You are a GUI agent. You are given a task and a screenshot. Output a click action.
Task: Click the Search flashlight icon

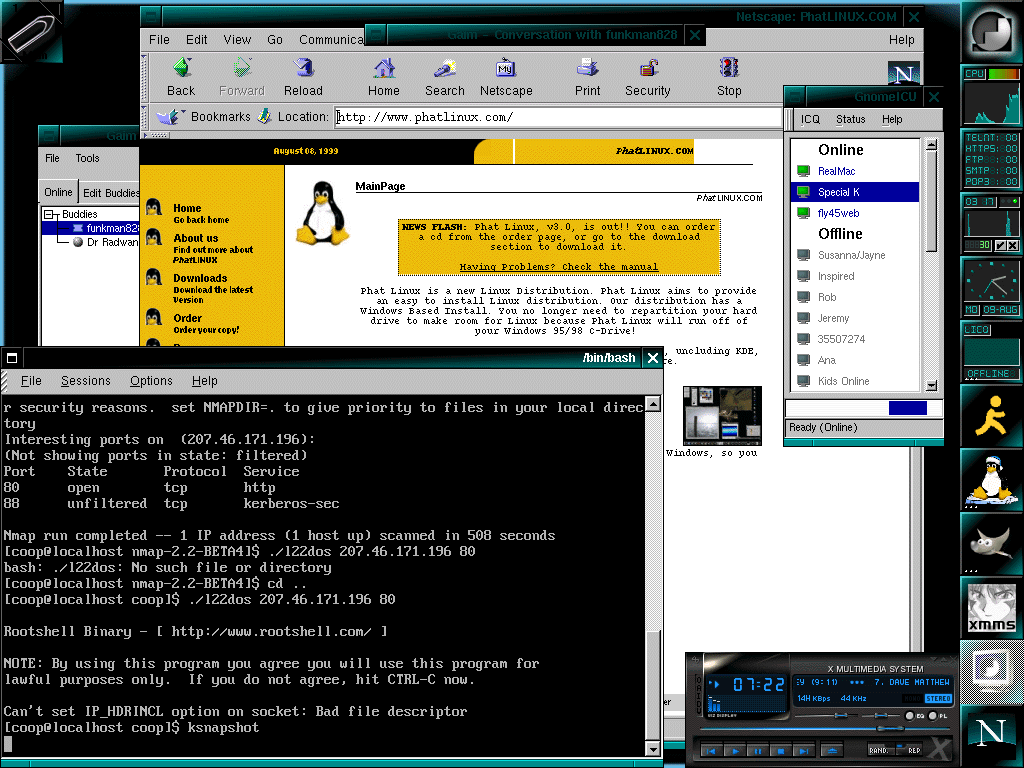(444, 69)
